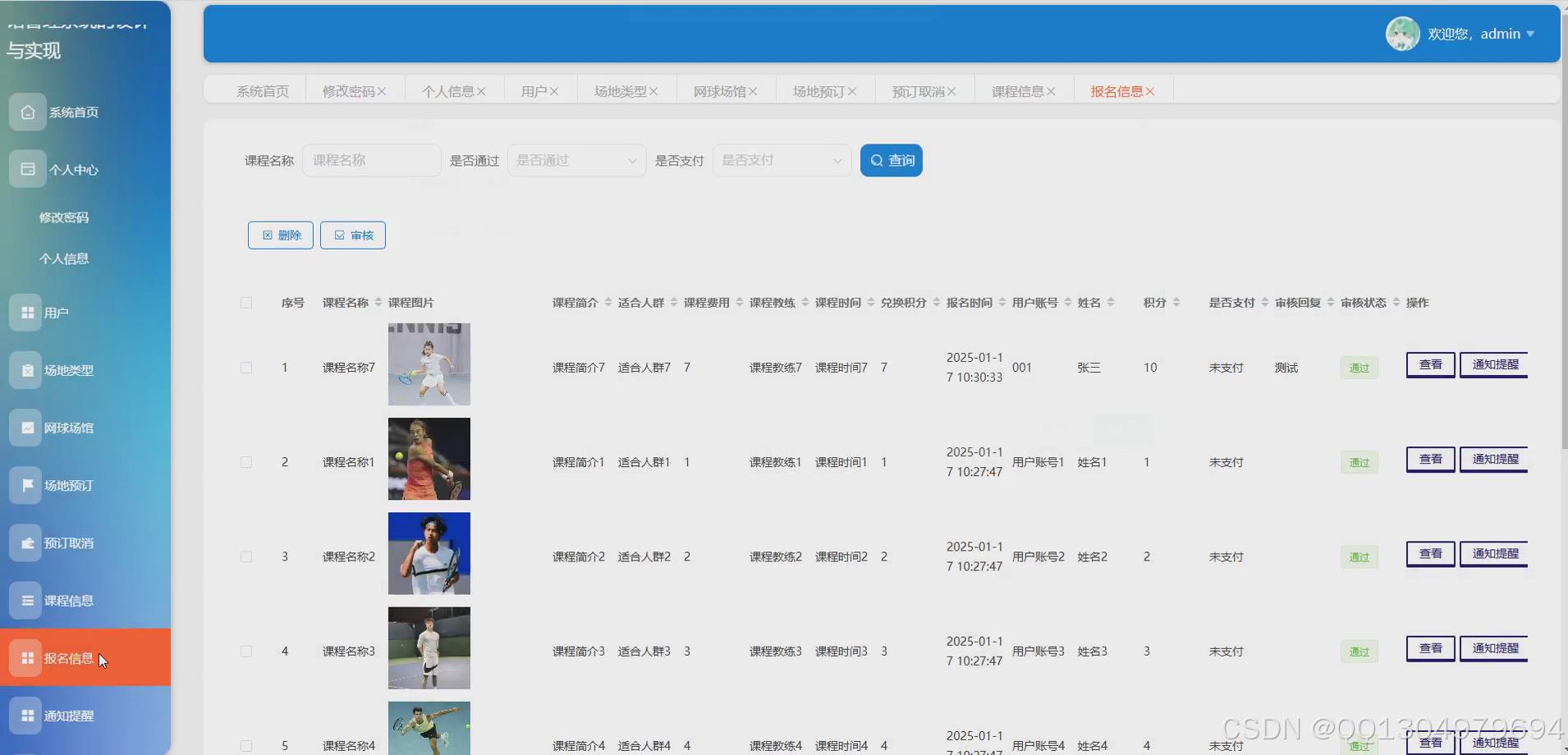
Task: Open the image thumbnail for 课程名称7
Action: point(429,364)
